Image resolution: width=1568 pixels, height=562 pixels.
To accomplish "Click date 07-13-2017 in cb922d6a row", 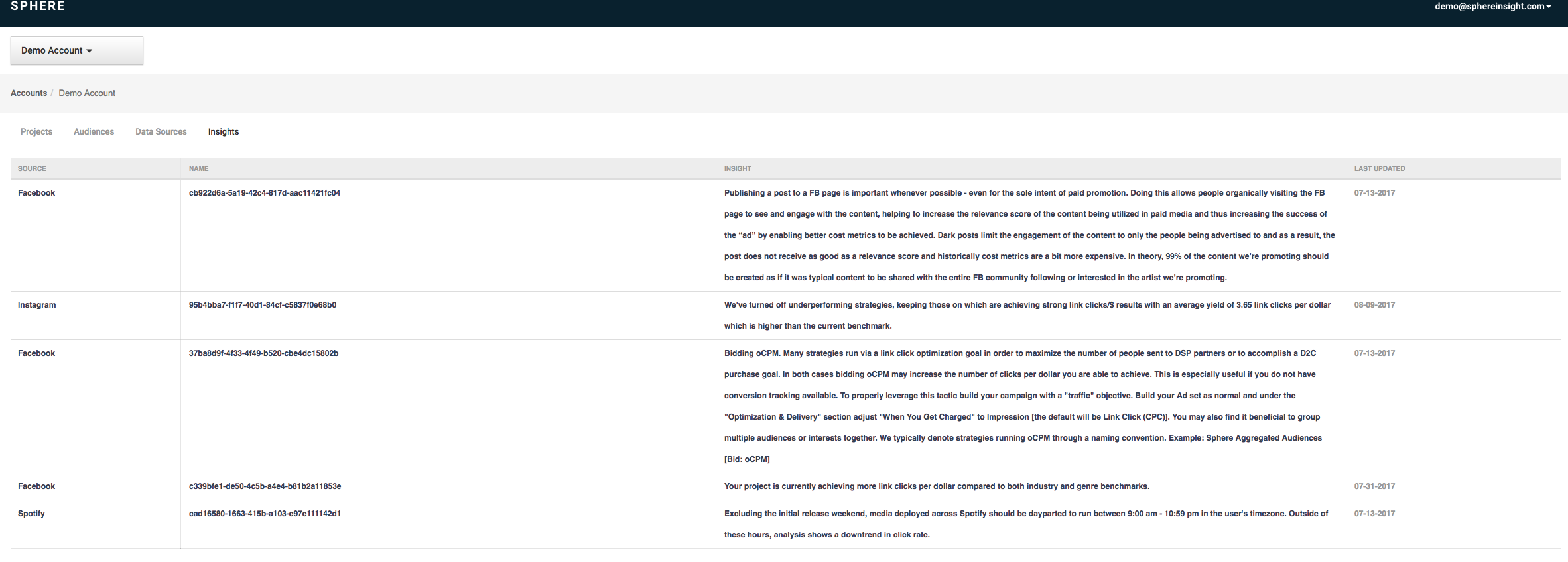I will point(1374,193).
